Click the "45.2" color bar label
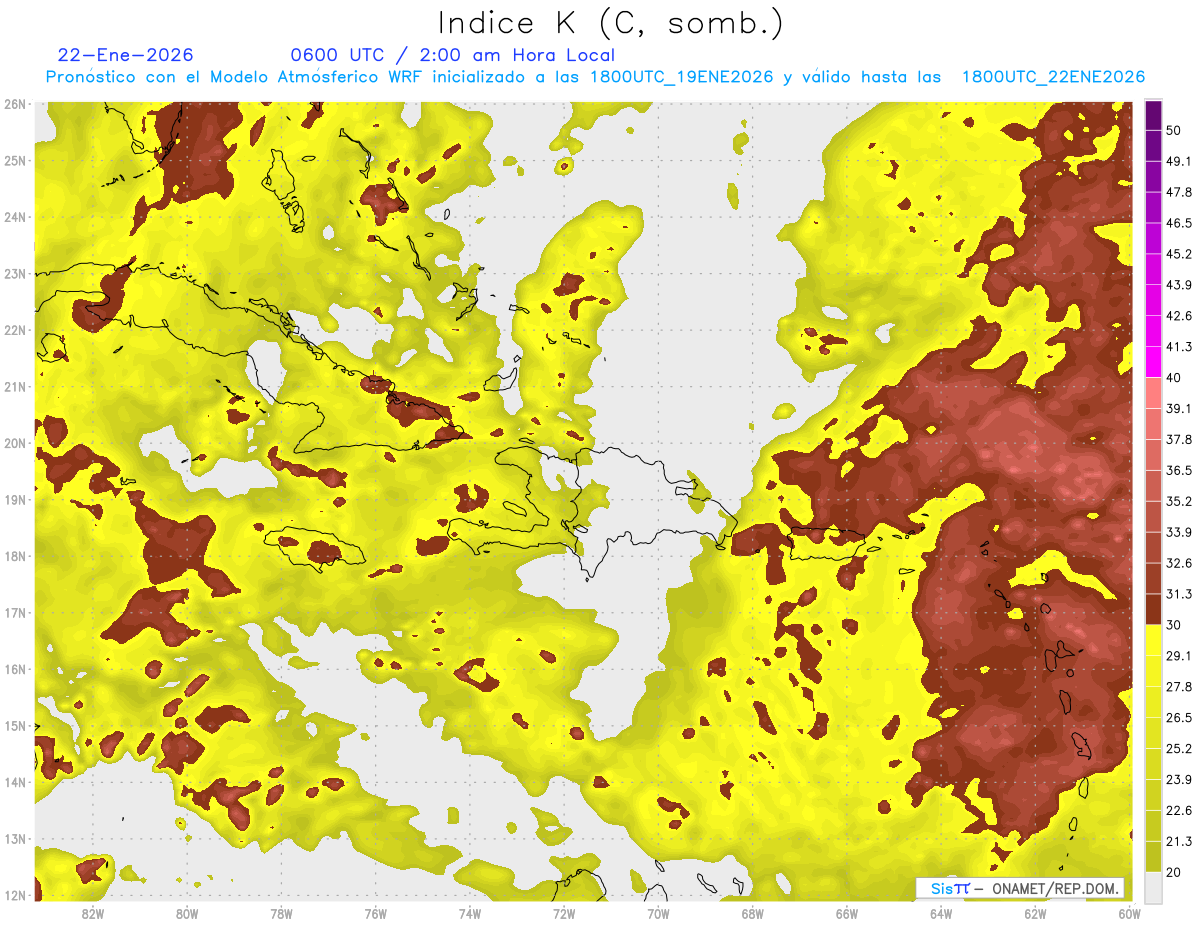The width and height of the screenshot is (1200, 927). point(1179,254)
